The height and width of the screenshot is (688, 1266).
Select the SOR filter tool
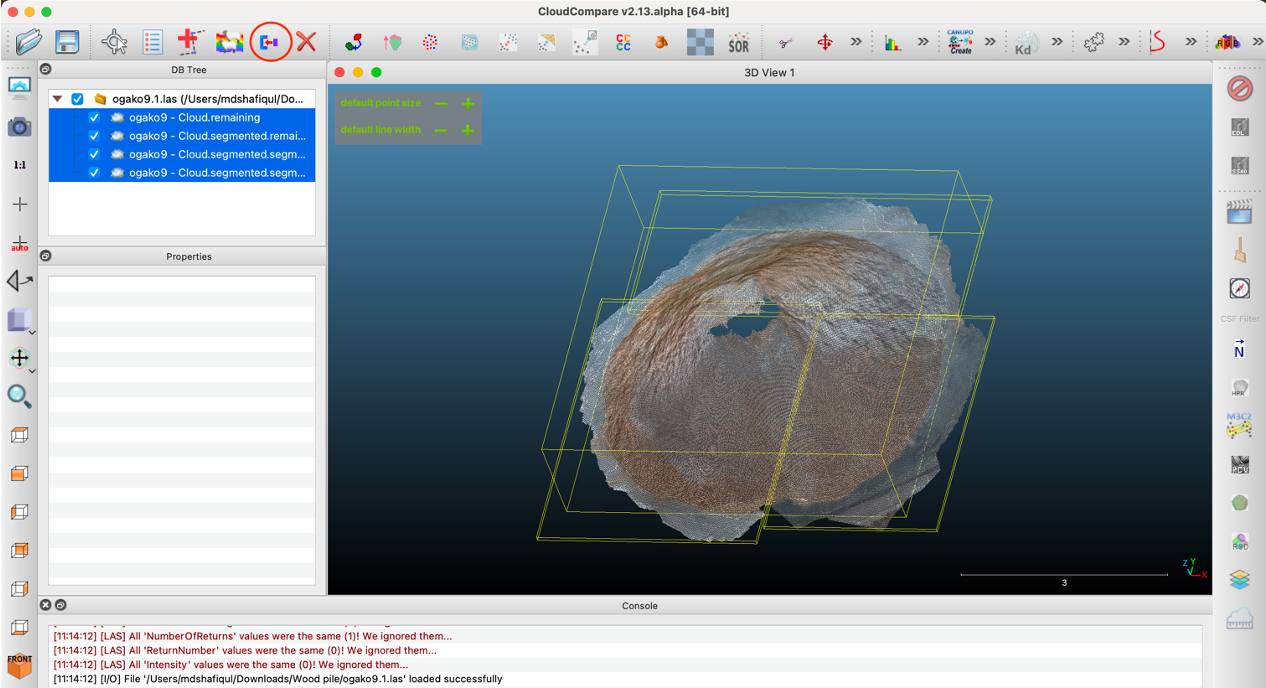tap(738, 43)
